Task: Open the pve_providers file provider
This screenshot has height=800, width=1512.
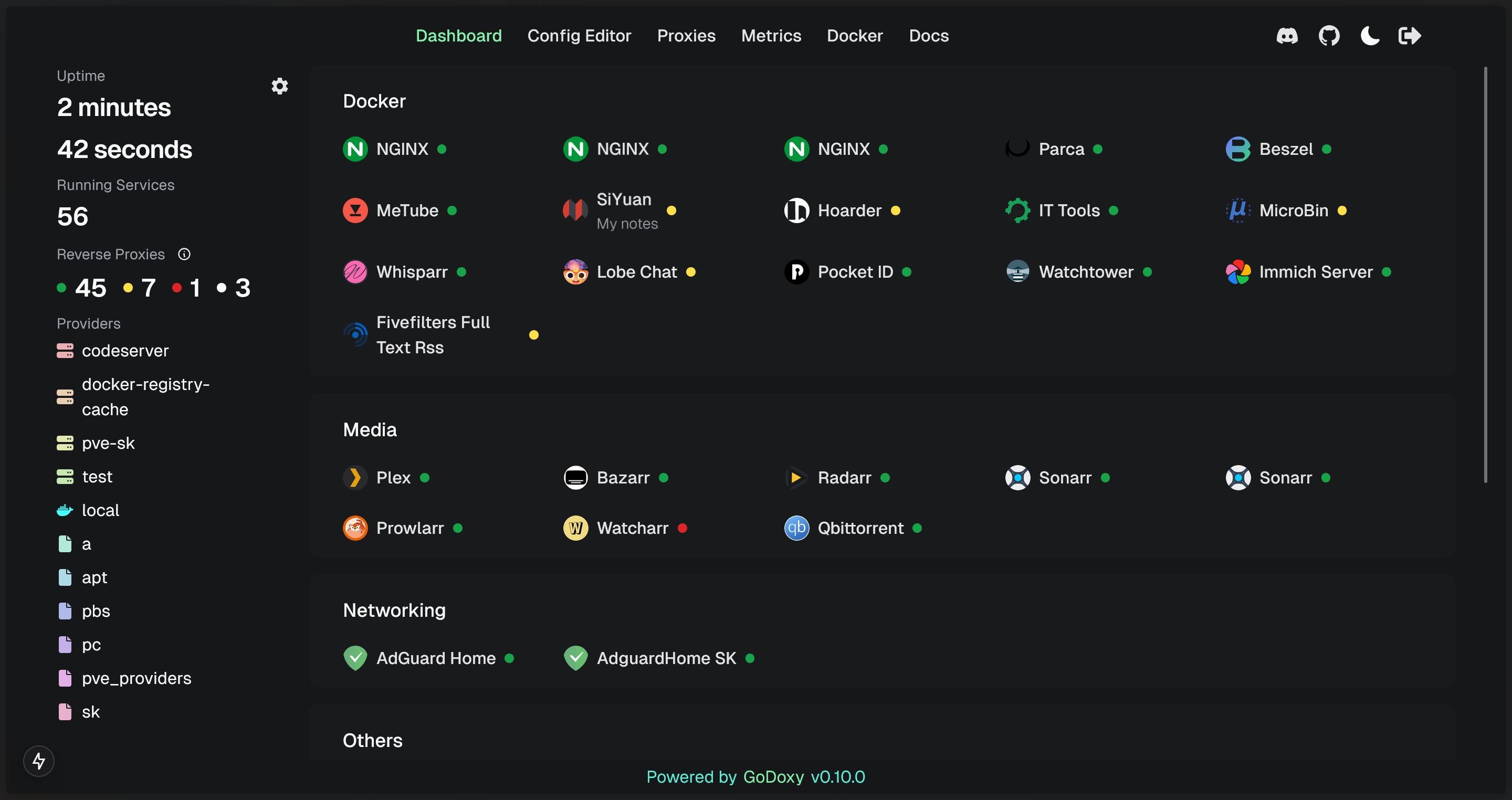Action: coord(136,679)
